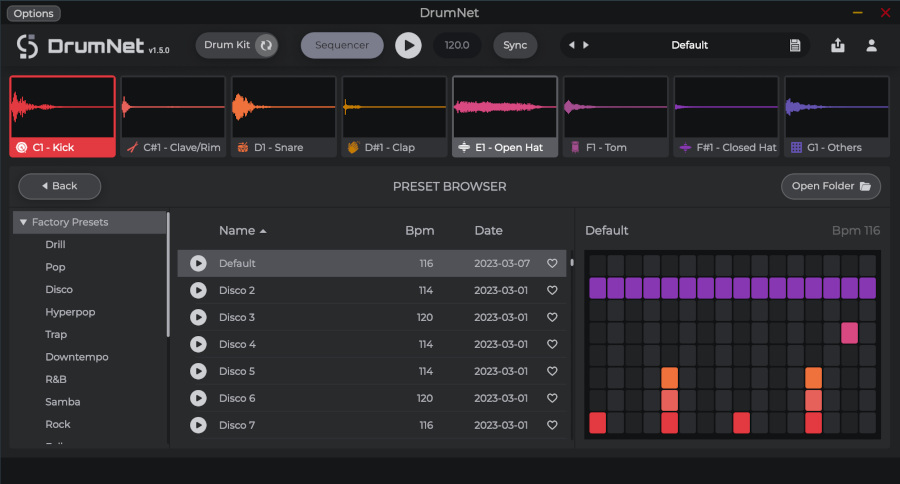Screen dimensions: 900x484
Task: Toggle favorite heart on Default preset
Action: 552,263
